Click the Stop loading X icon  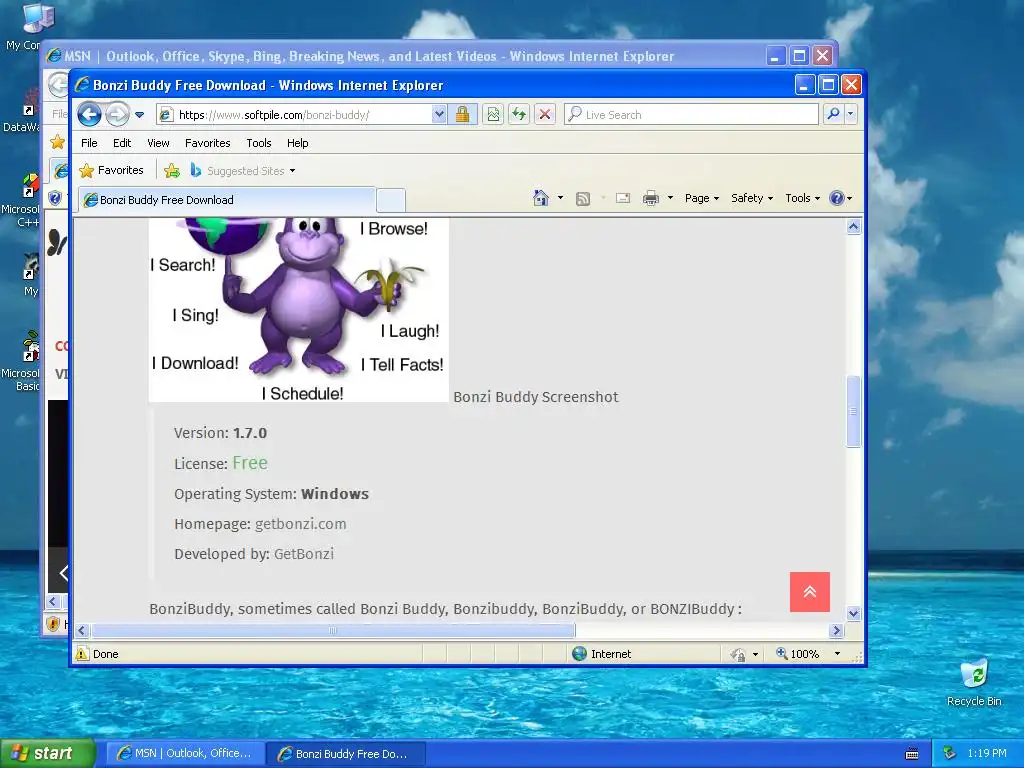[545, 115]
